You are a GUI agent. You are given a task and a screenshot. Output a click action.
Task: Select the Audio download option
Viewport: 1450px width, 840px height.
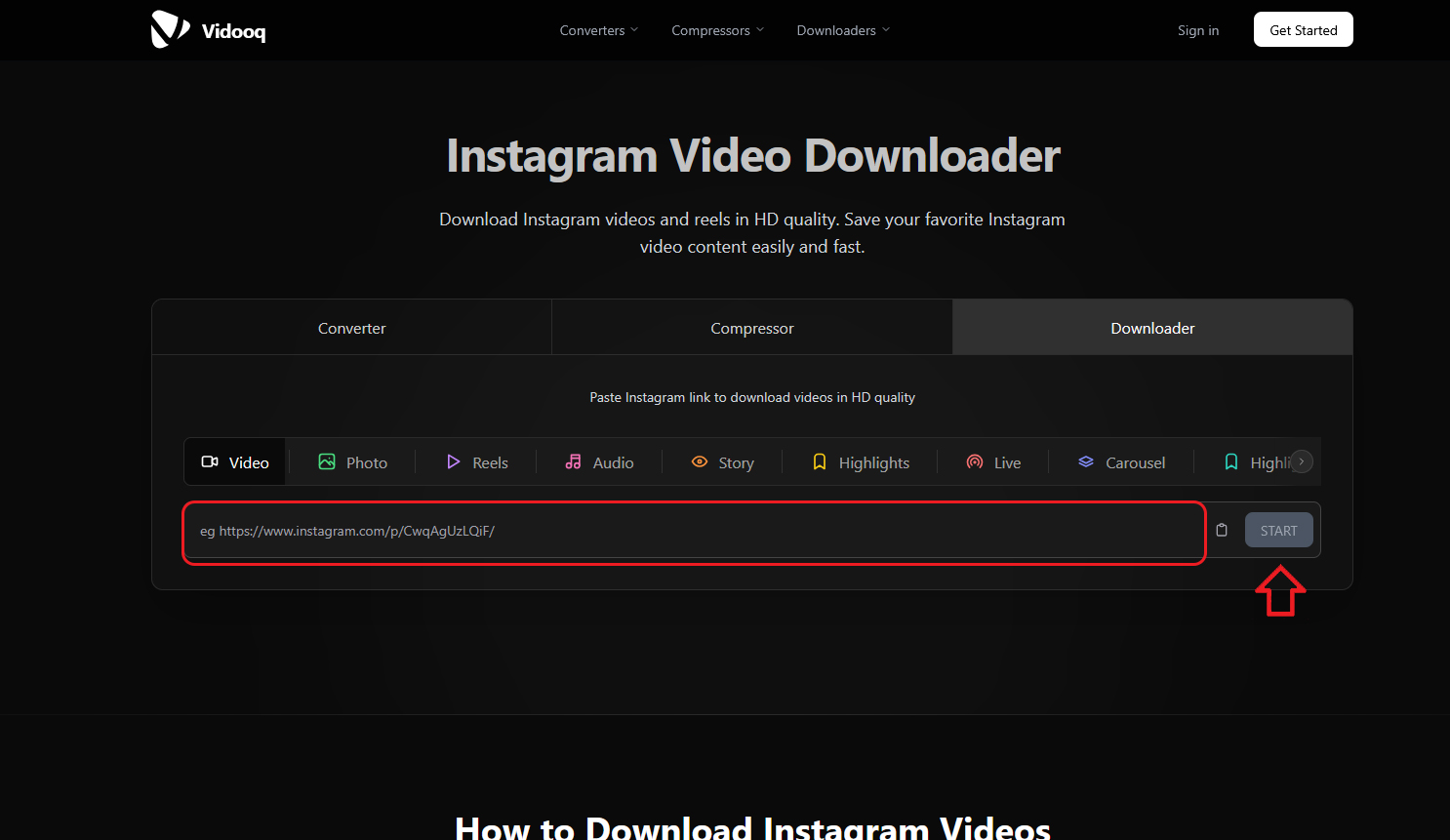point(599,462)
